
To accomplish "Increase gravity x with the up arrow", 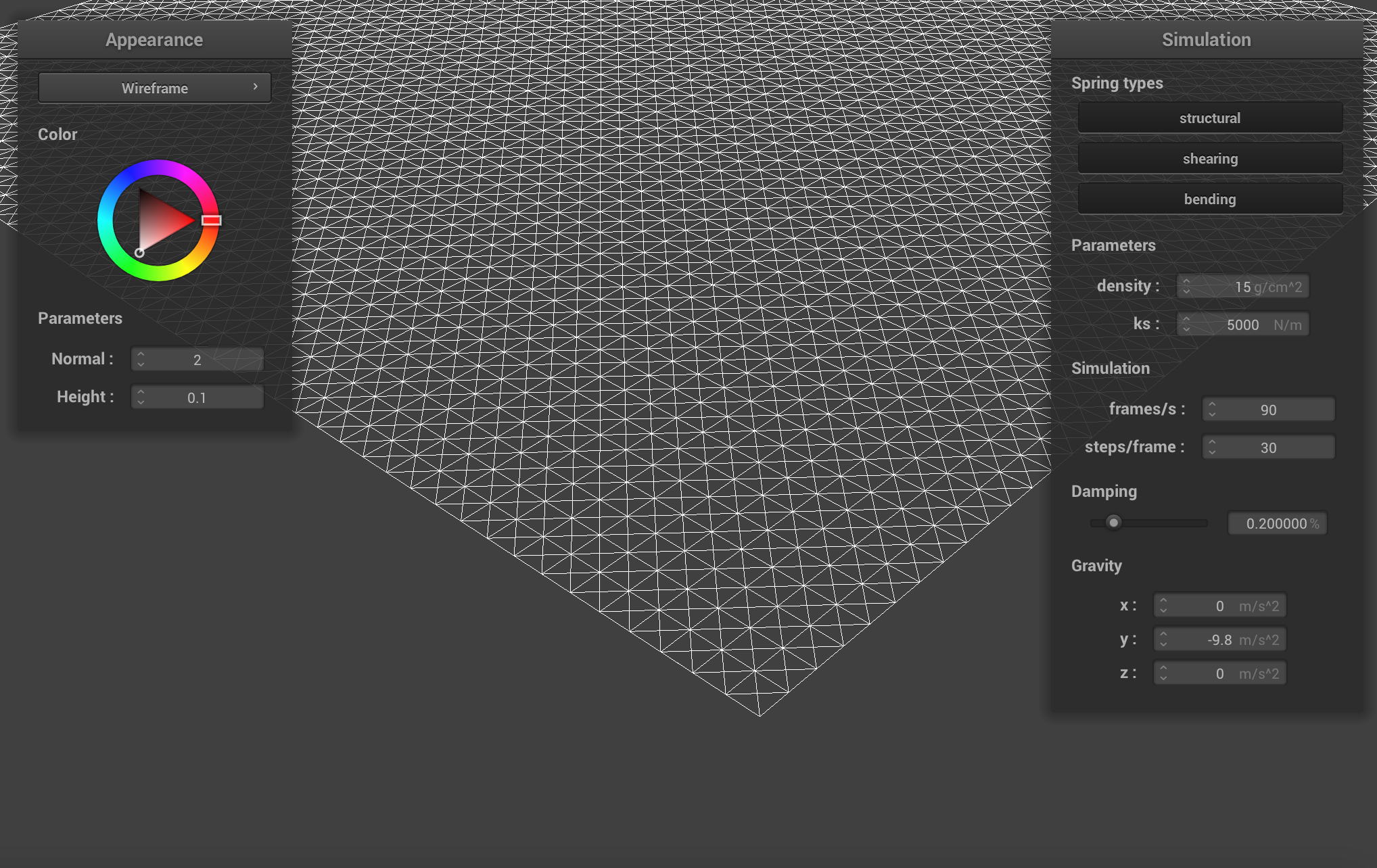I will [x=1163, y=600].
